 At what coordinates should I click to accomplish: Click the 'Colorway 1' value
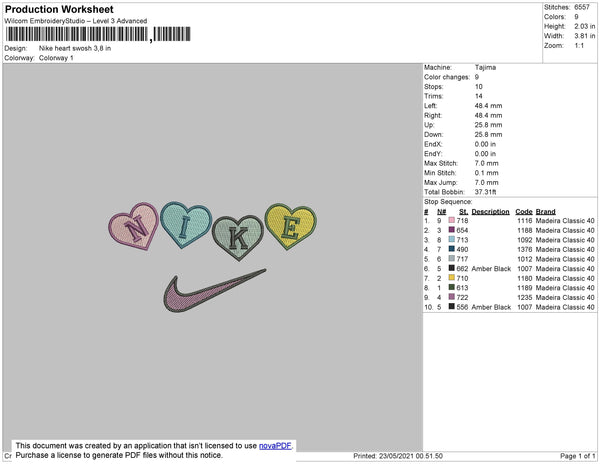pyautogui.click(x=56, y=58)
